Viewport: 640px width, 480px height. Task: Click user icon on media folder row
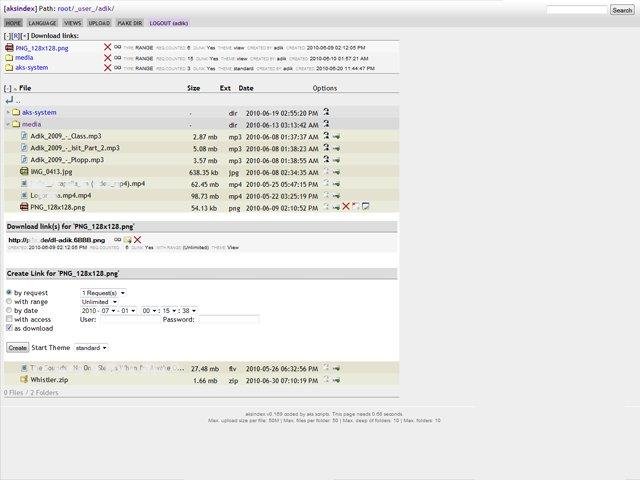326,124
